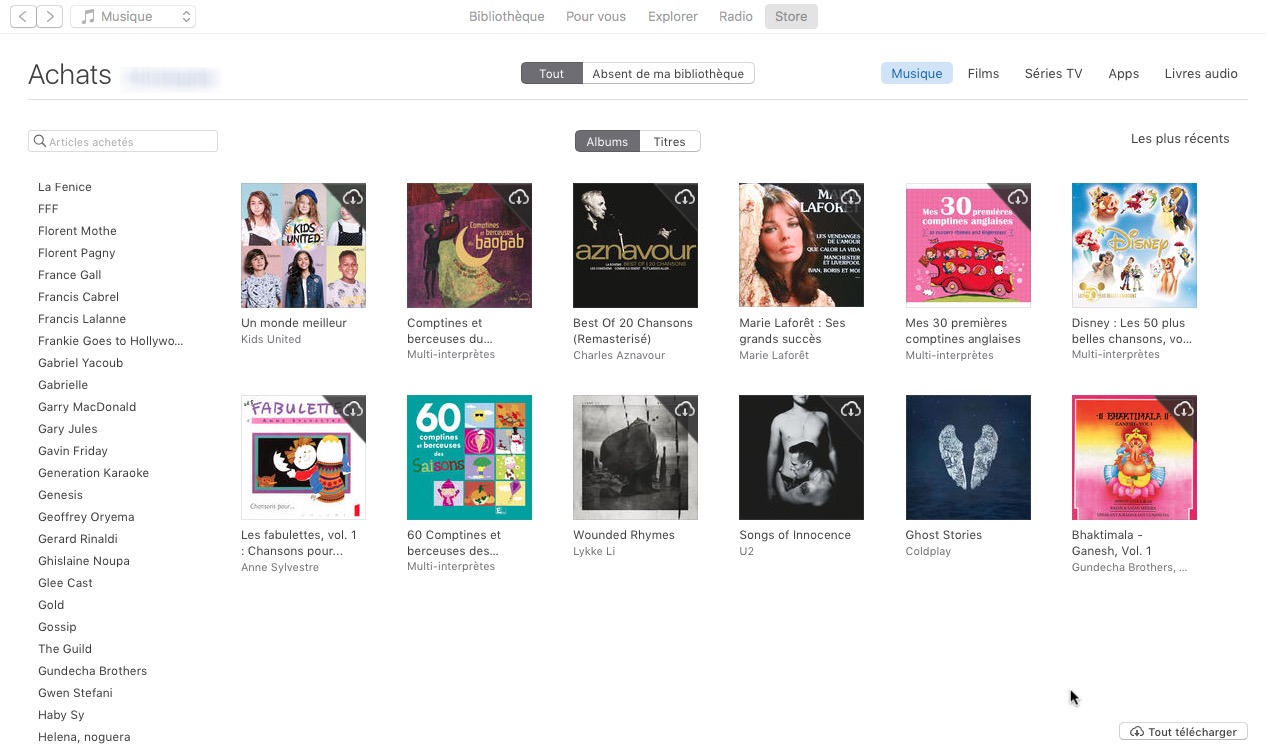Download Wounded Rhymes via cloud icon
This screenshot has width=1266, height=745.
pos(684,409)
